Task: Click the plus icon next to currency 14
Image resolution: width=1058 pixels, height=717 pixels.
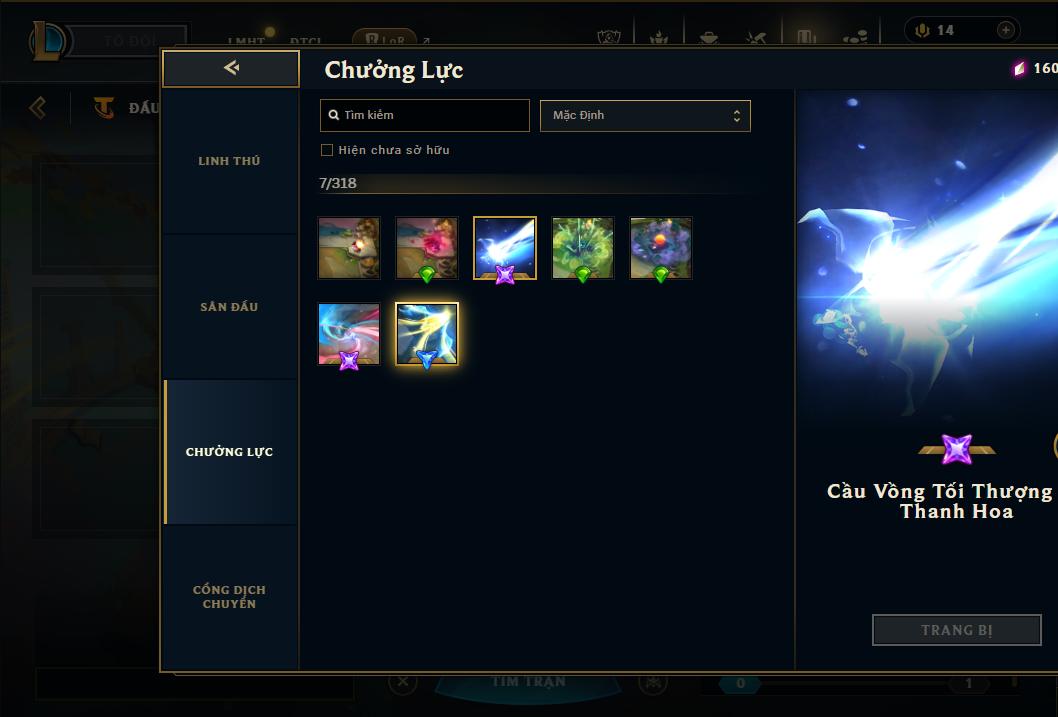Action: (1005, 30)
